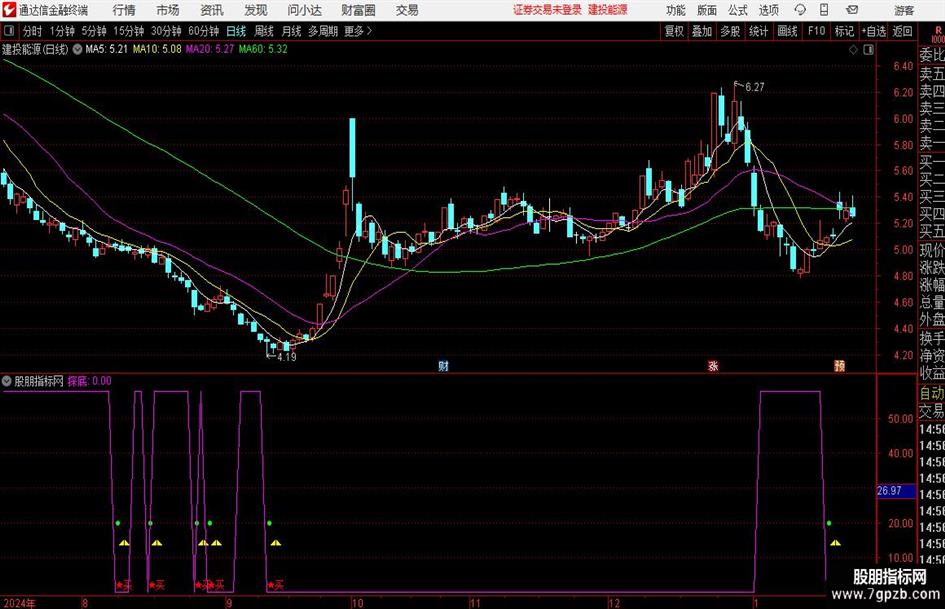
Task: Open the customer service headset icon
Action: (x=800, y=10)
